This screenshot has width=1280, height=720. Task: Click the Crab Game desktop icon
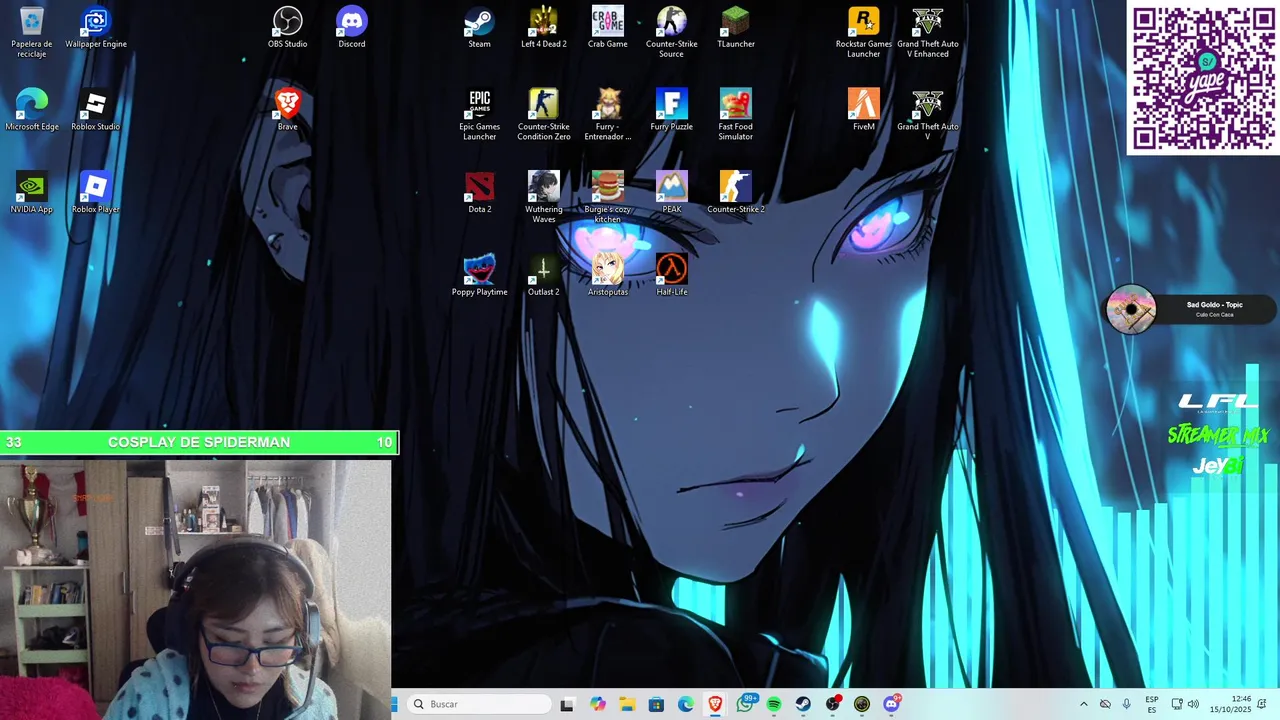[608, 28]
